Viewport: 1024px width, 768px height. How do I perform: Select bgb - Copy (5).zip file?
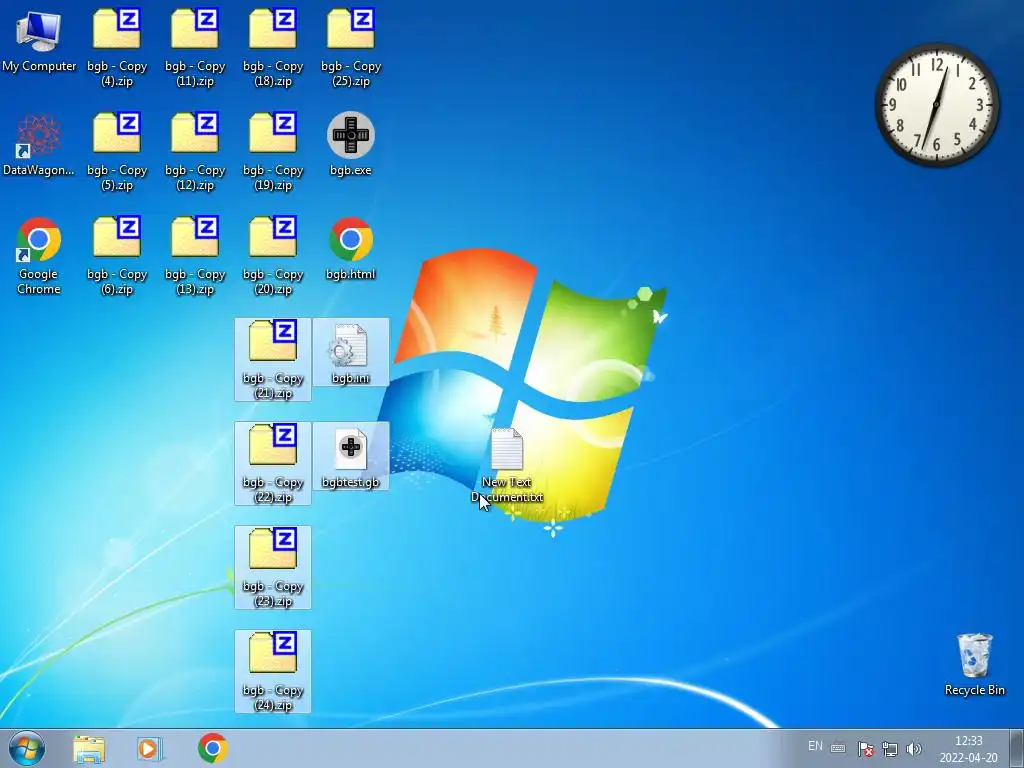pos(117,152)
